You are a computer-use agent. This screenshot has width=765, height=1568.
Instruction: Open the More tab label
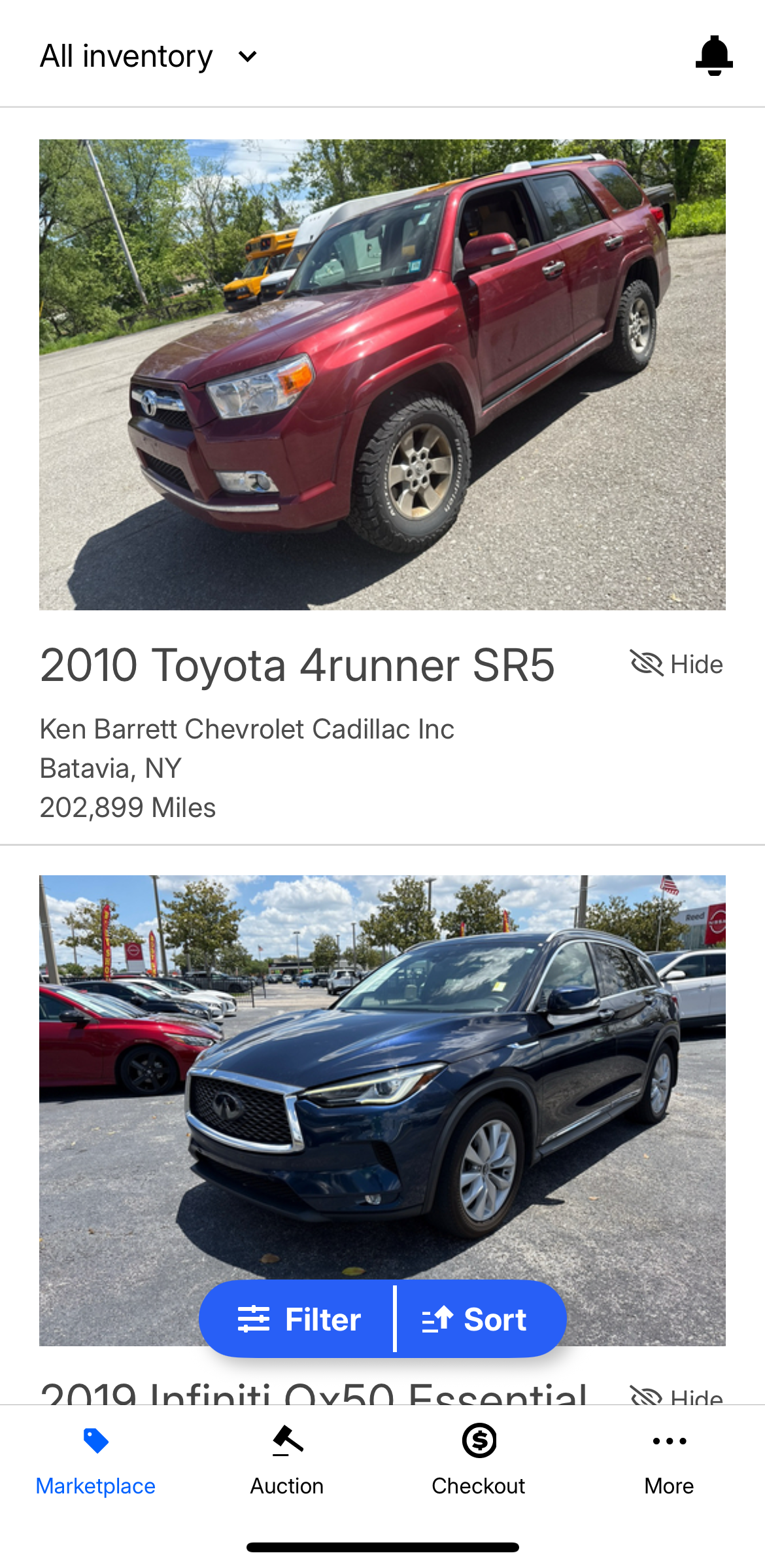pyautogui.click(x=669, y=1486)
